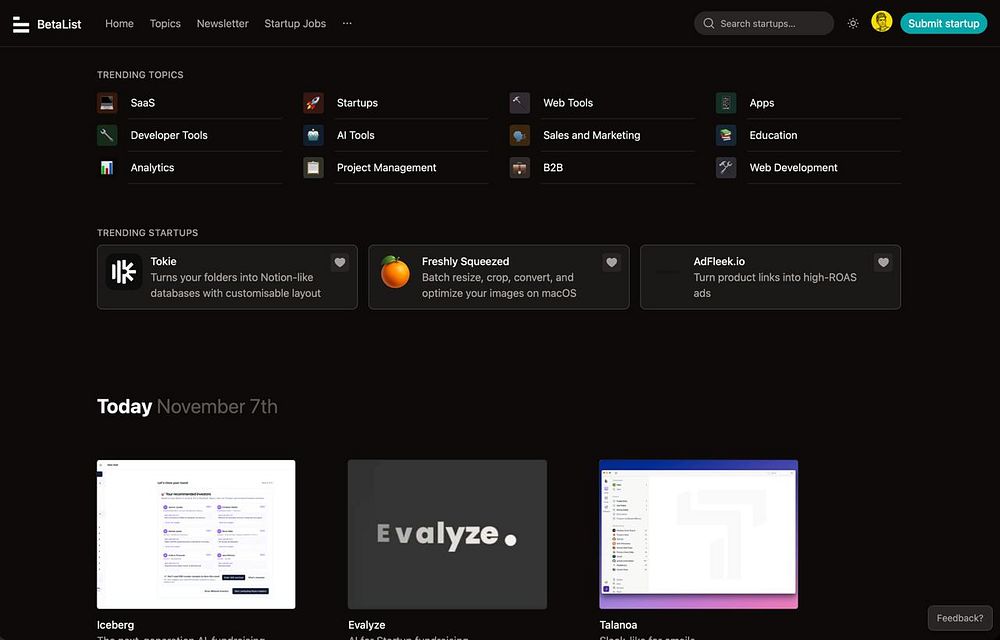The image size is (1000, 640).
Task: Click the Today November 7th heading
Action: [x=187, y=406]
